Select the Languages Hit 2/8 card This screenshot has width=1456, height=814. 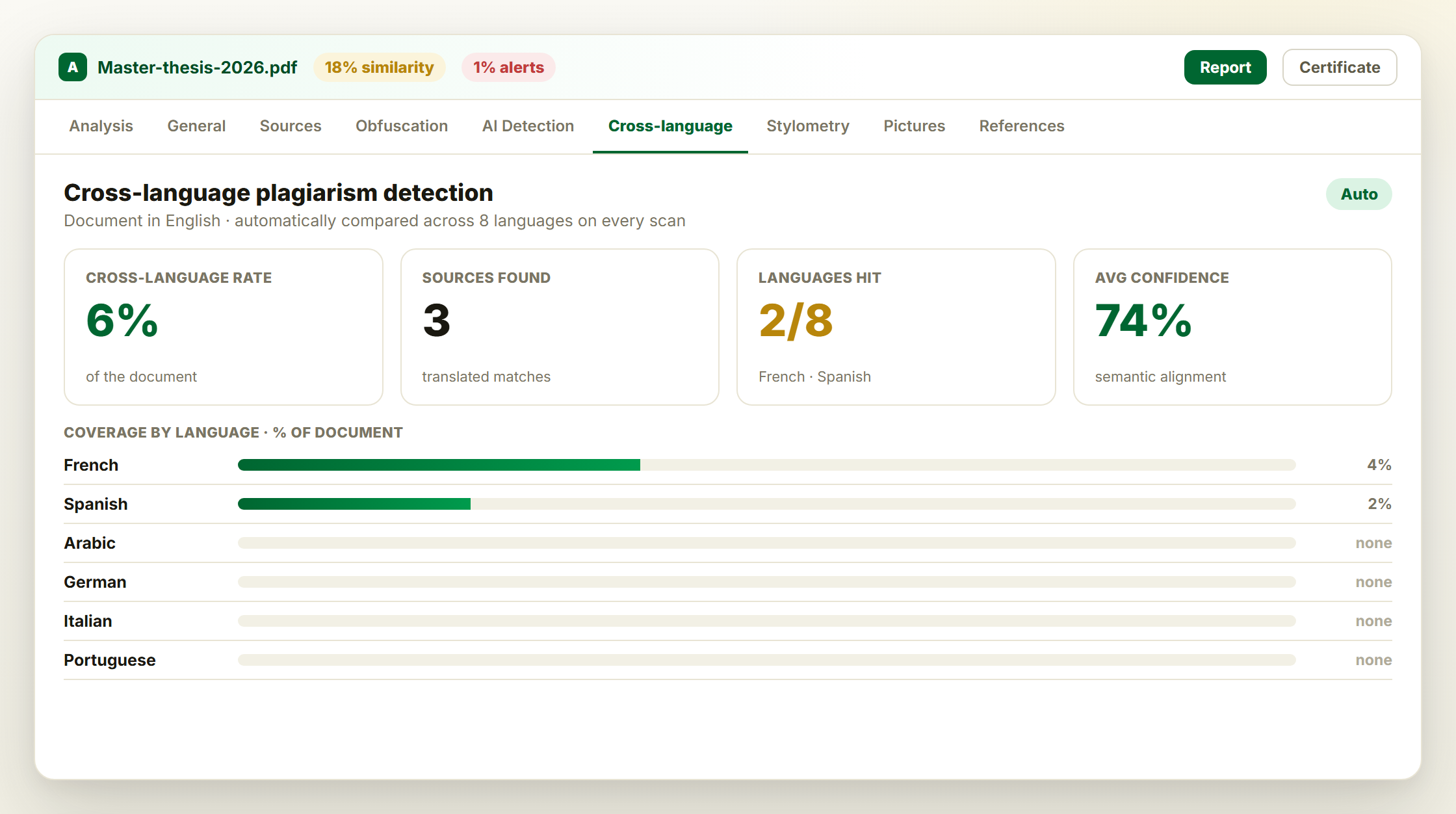[896, 327]
